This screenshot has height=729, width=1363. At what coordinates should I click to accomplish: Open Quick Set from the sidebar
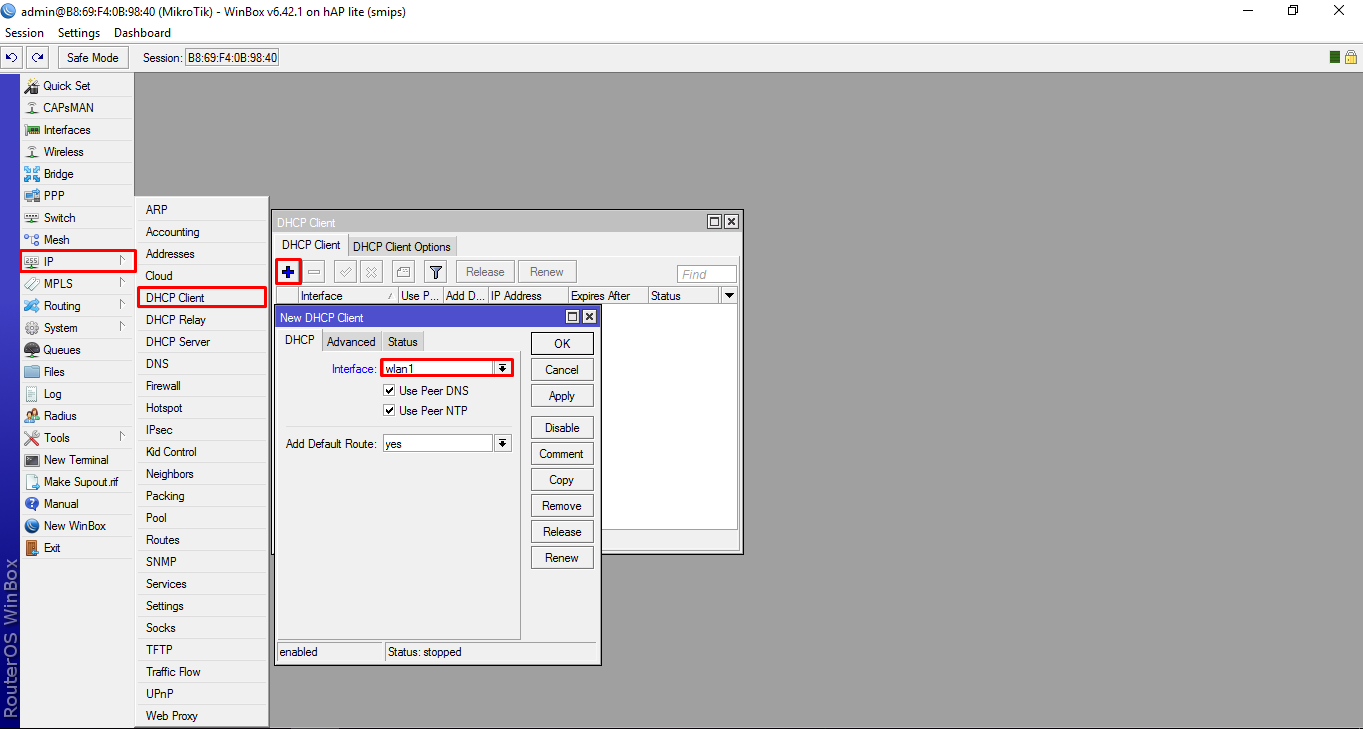coord(77,86)
